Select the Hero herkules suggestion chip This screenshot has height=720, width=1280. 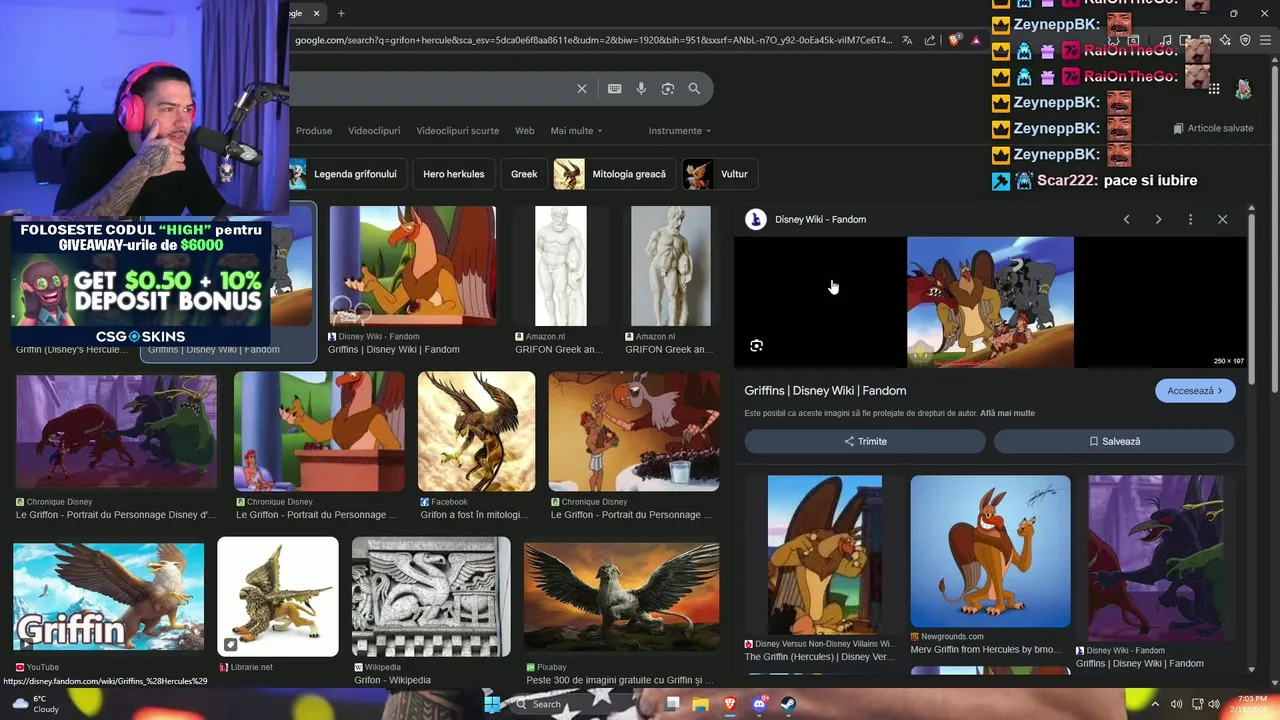453,174
